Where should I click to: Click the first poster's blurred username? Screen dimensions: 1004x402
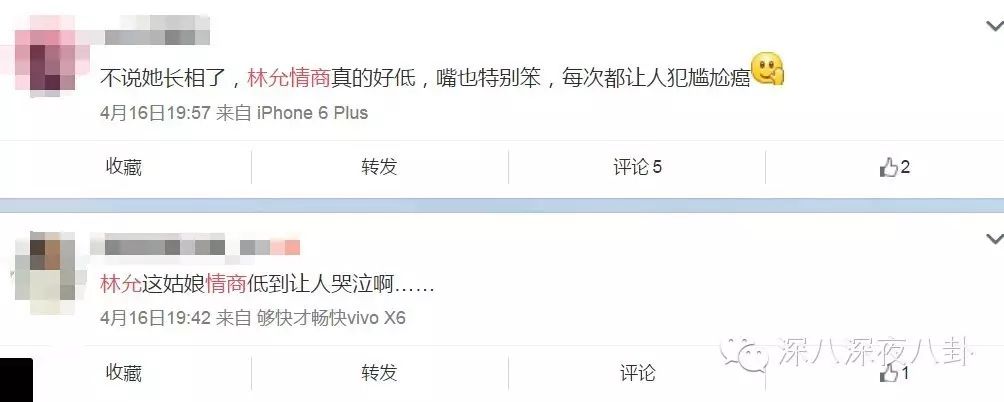click(156, 29)
